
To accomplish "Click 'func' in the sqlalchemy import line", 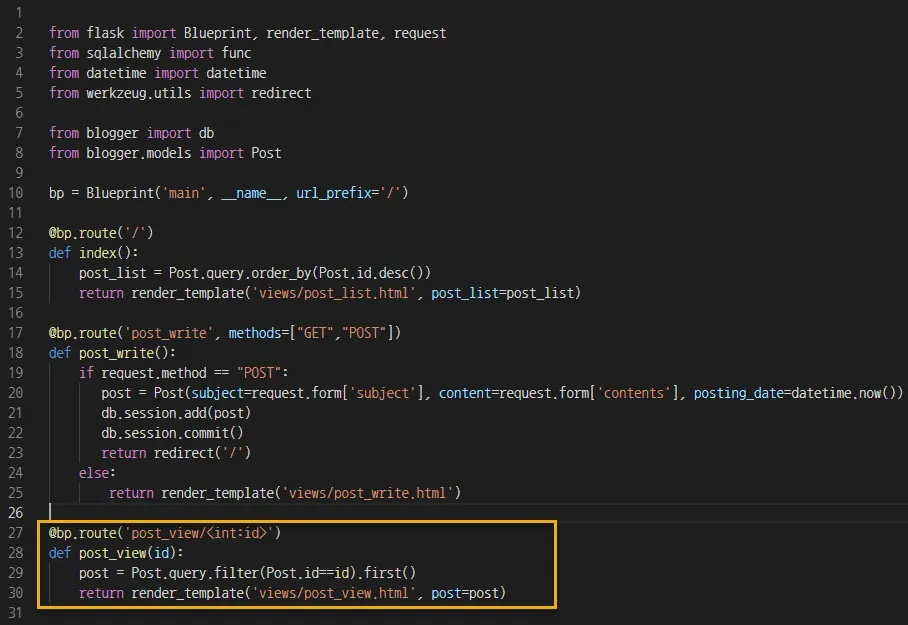I will 236,53.
